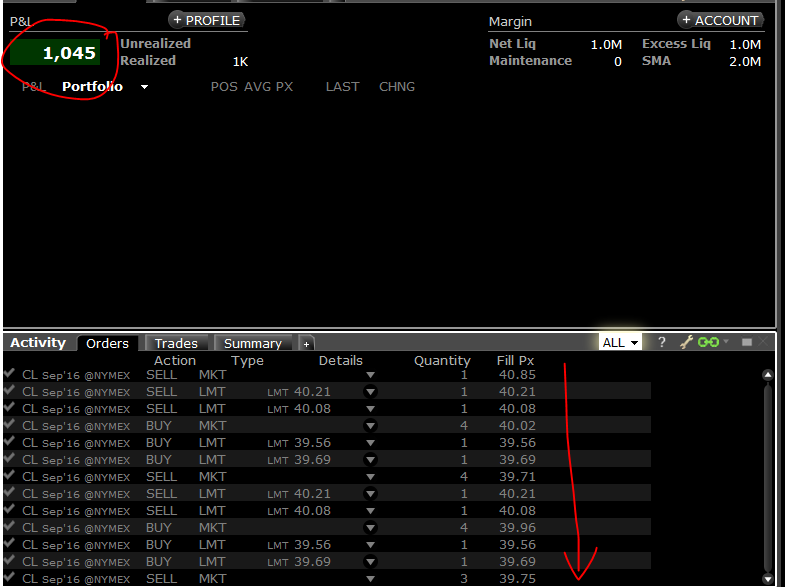
Task: Click the Net Liq 1.0M value
Action: click(x=606, y=45)
